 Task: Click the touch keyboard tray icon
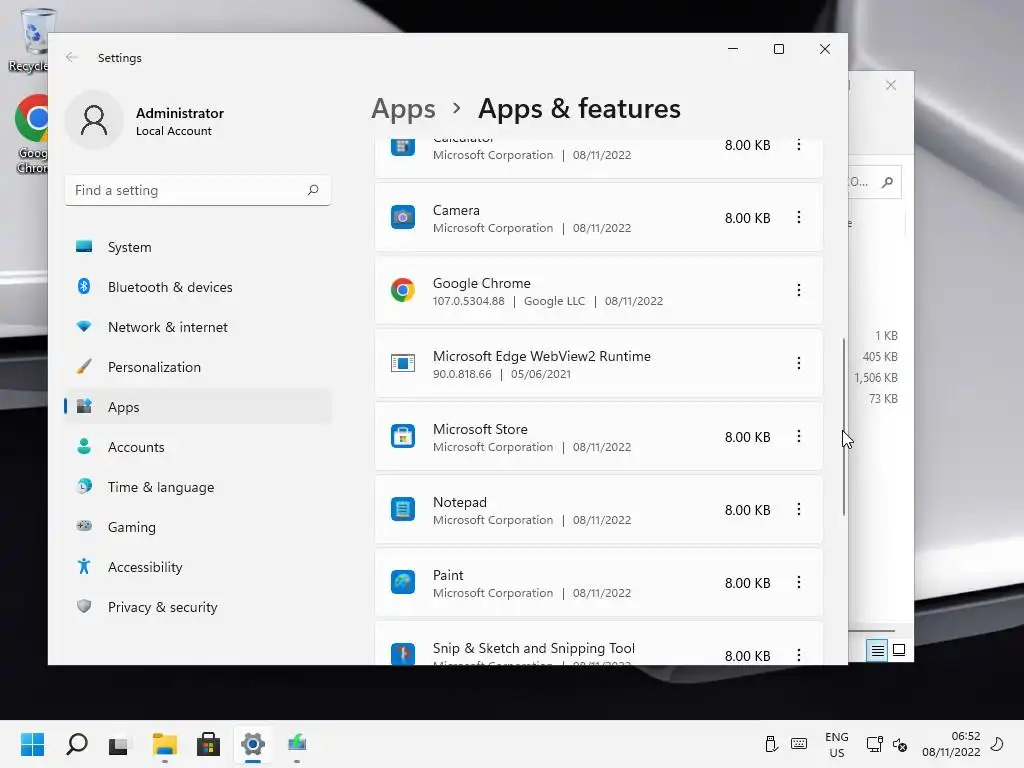[799, 744]
